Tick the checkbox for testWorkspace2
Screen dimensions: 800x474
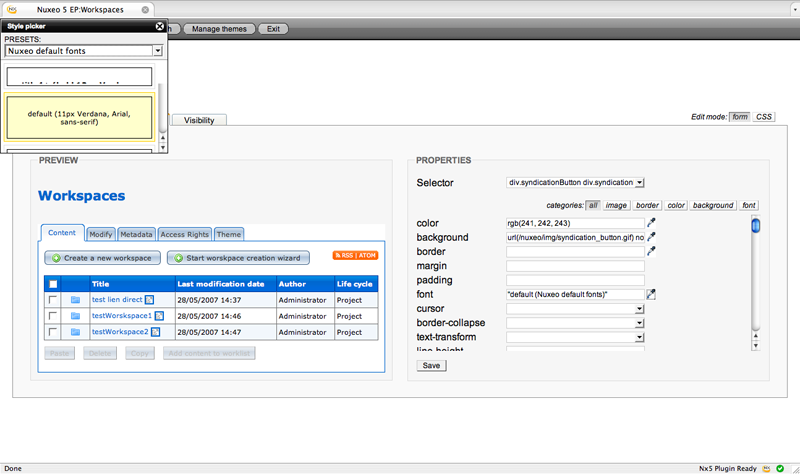pyautogui.click(x=53, y=332)
